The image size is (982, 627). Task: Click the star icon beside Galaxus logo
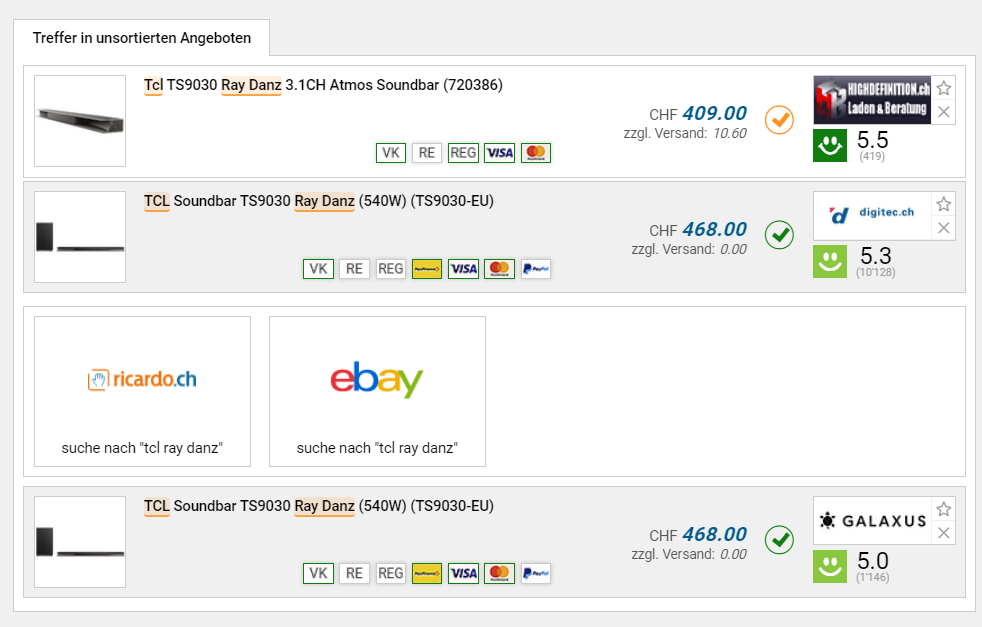[943, 509]
